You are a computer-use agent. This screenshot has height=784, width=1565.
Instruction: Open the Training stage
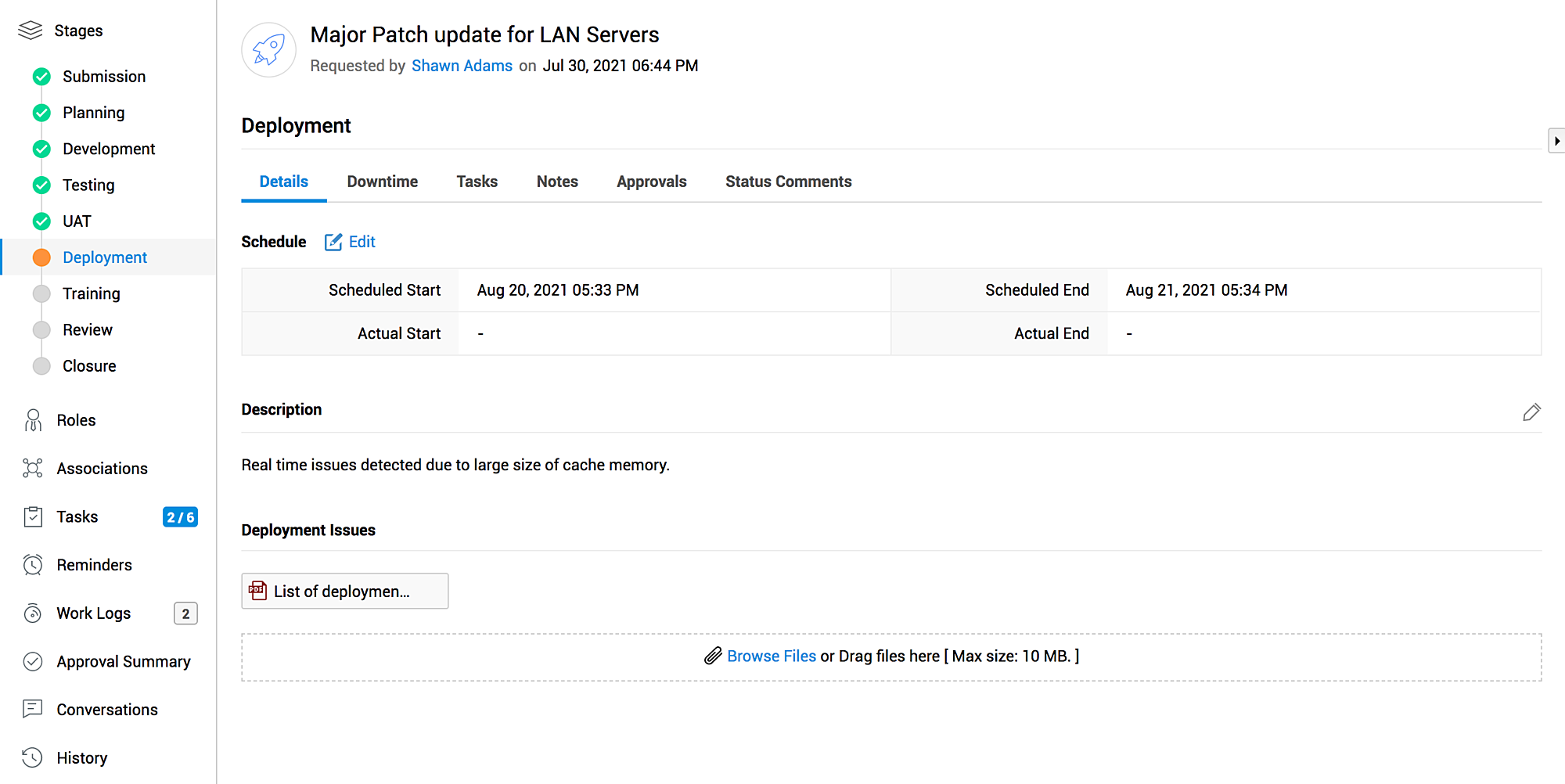[92, 293]
